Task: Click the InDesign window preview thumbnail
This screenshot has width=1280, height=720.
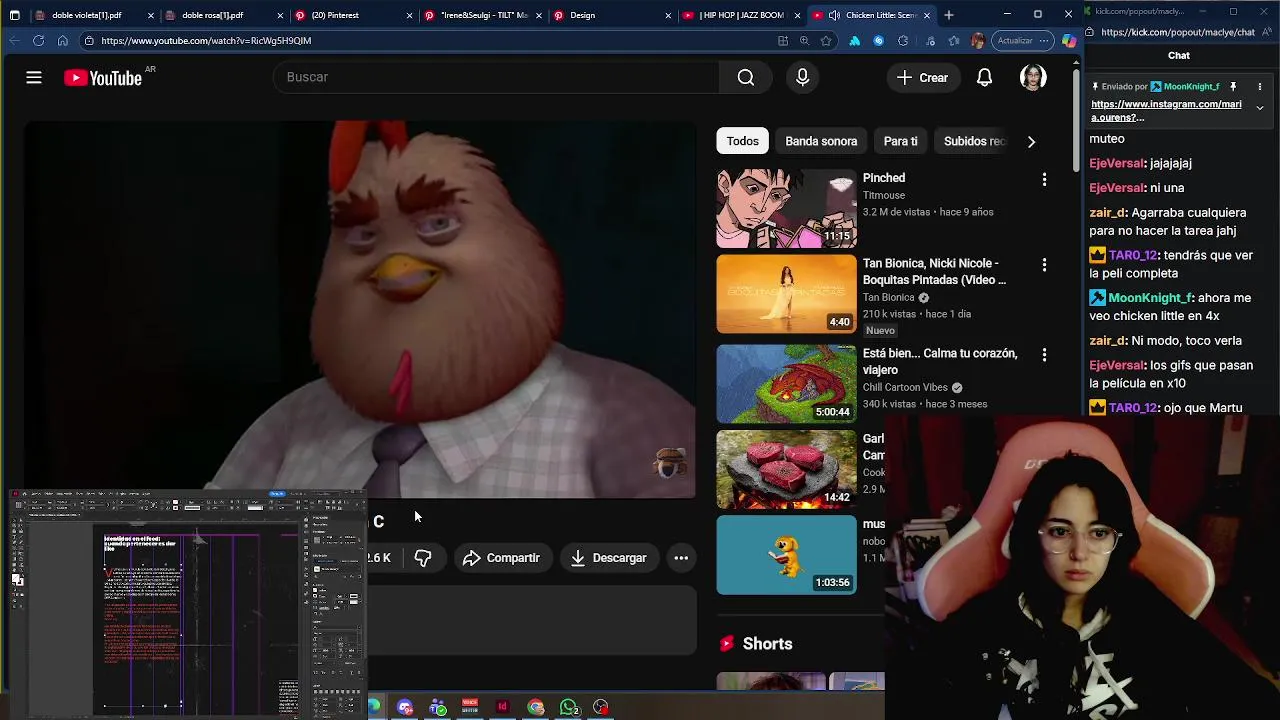Action: tap(187, 602)
